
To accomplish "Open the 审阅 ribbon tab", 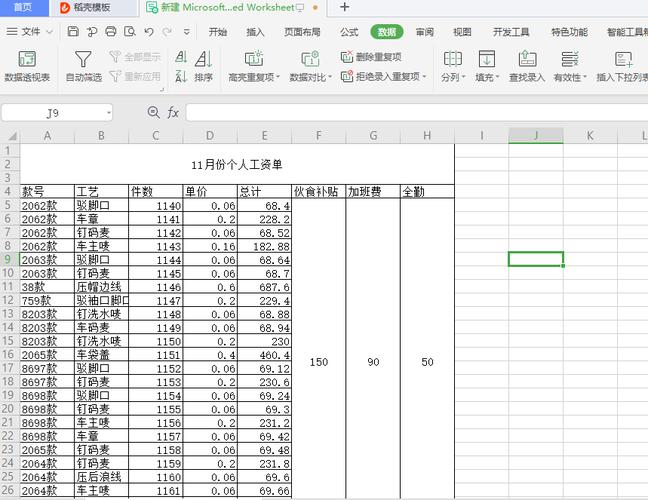I will (x=425, y=32).
